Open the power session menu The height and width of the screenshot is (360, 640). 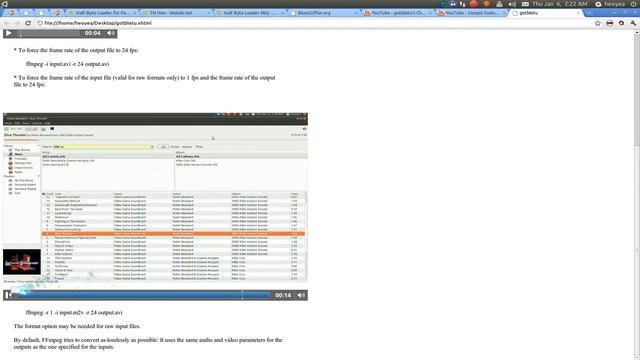pyautogui.click(x=633, y=4)
